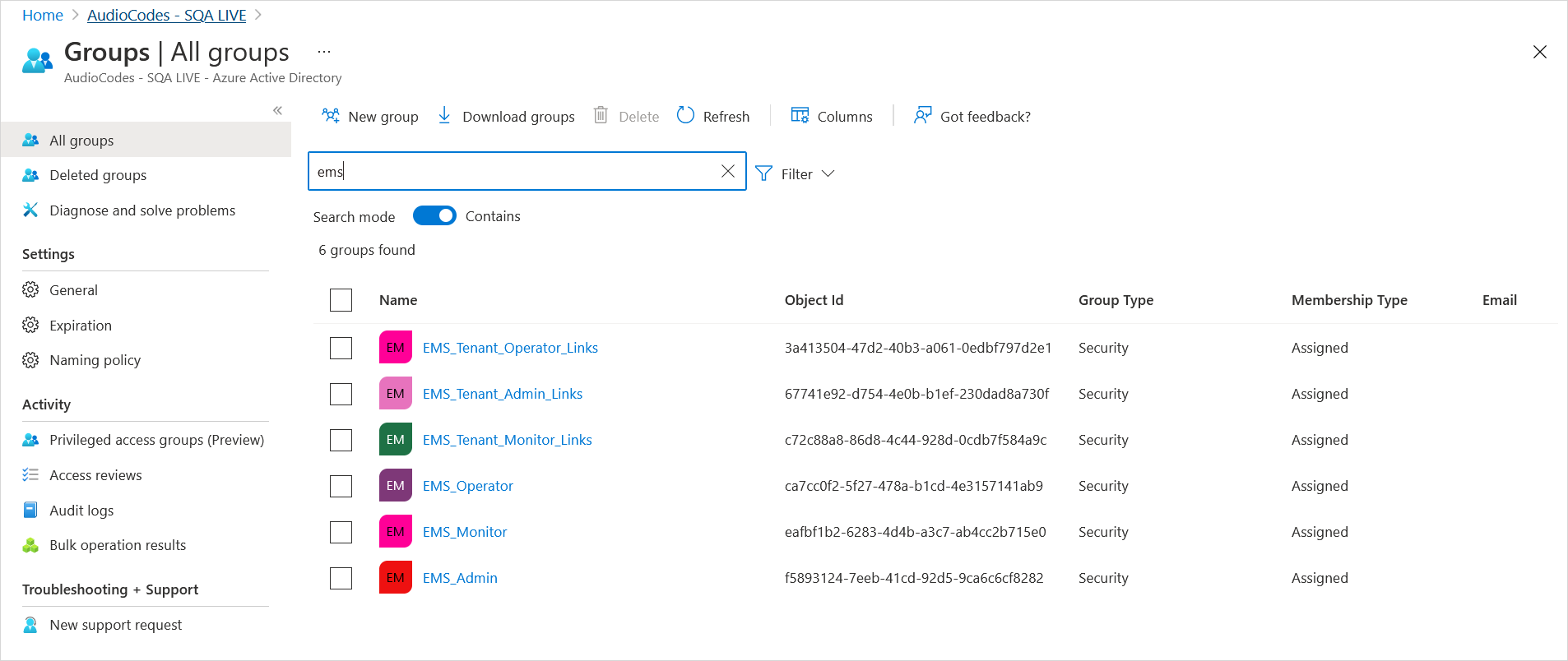Sort by Group Type column header

click(x=1116, y=300)
